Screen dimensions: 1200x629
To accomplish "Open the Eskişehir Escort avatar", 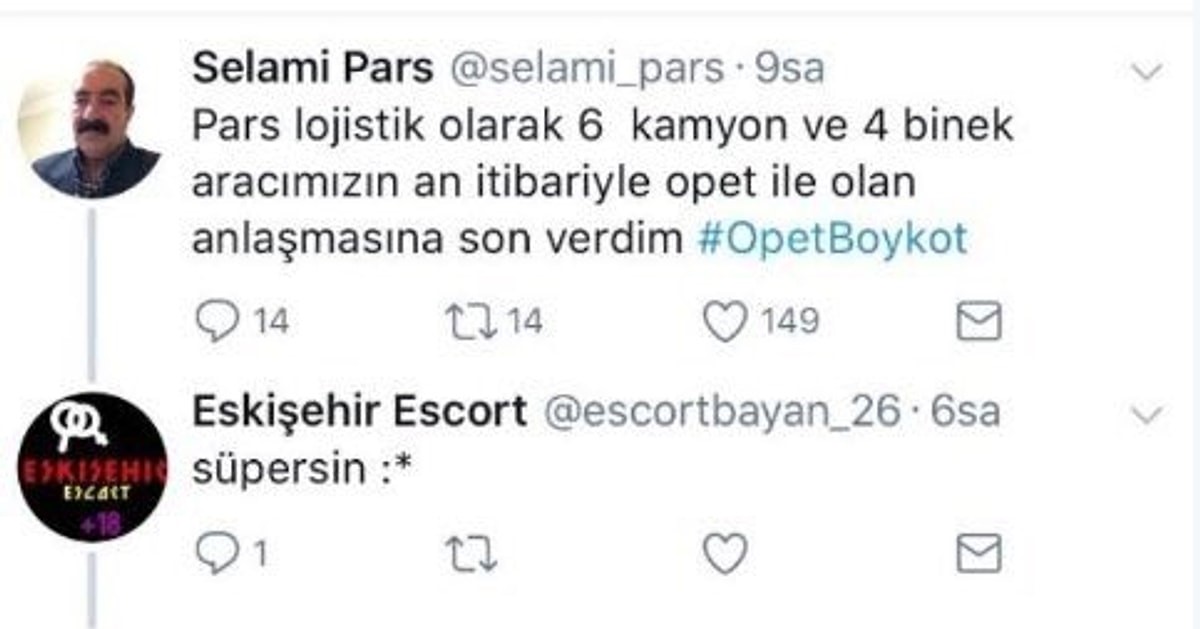I will pos(95,468).
